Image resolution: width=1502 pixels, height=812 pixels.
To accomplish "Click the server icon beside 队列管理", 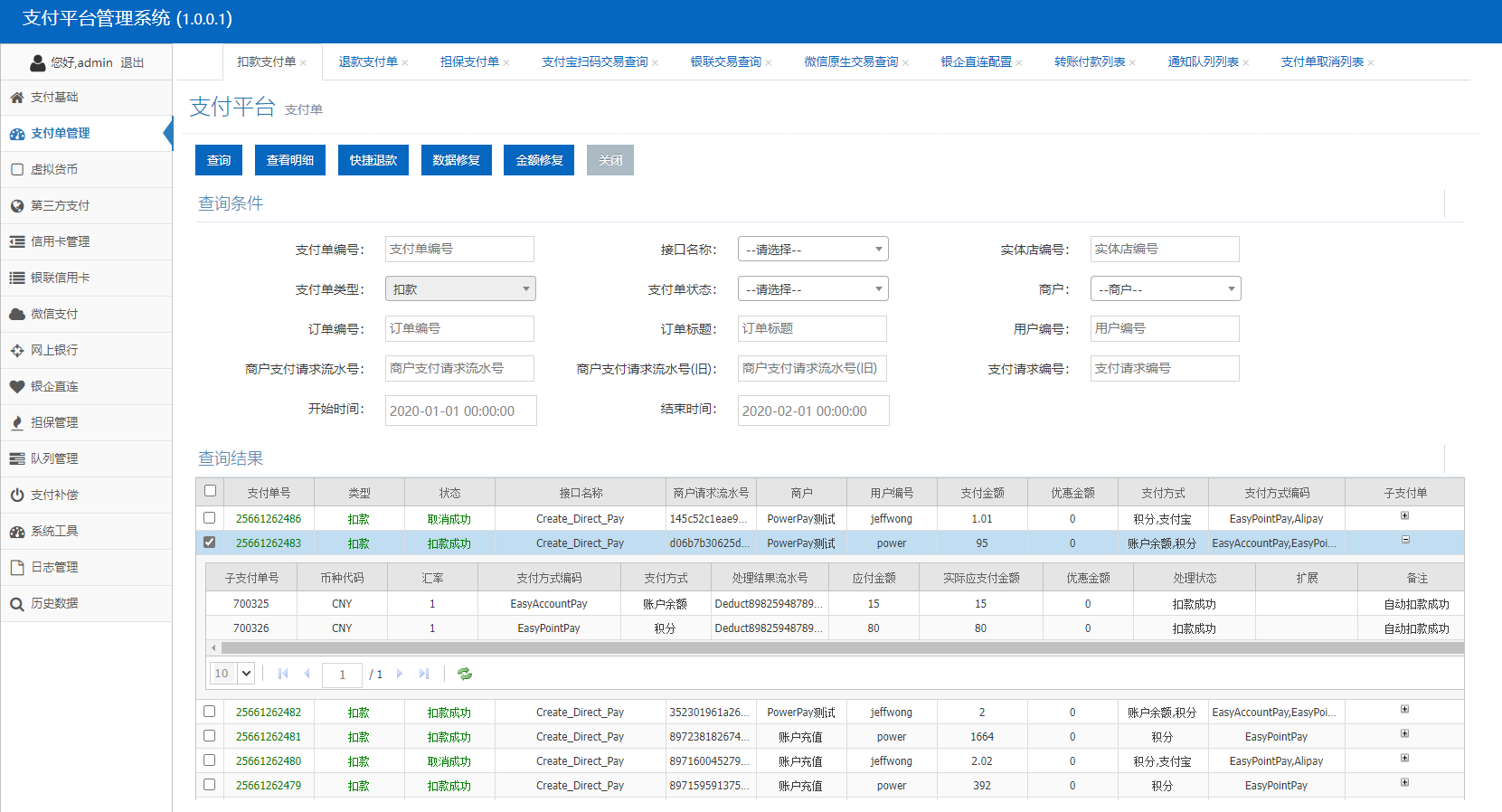I will 17,459.
